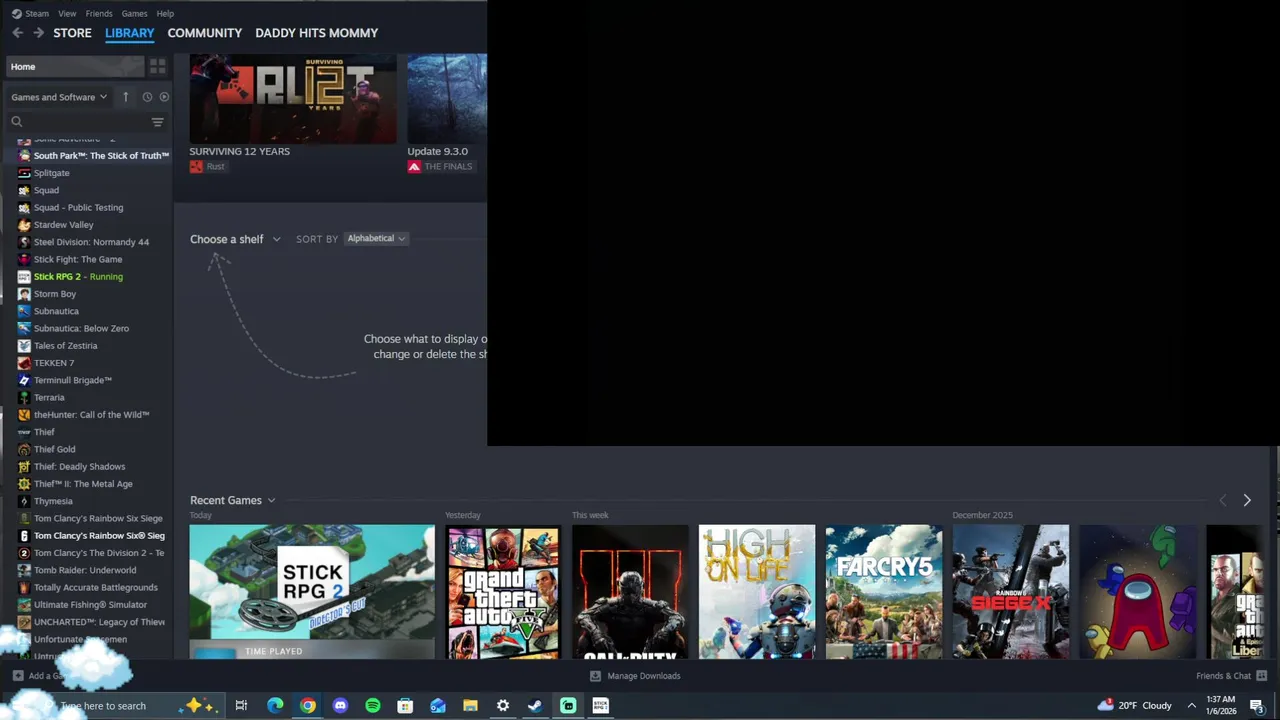
Task: Select Tom Clancy's Rainbow Six Siege row
Action: [98, 518]
